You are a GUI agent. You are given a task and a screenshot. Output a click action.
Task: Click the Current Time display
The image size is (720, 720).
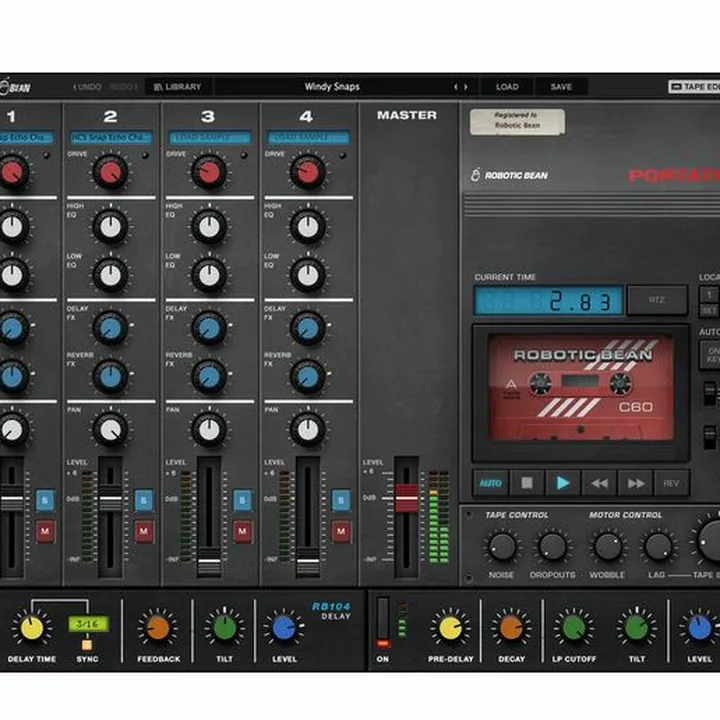coord(548,301)
